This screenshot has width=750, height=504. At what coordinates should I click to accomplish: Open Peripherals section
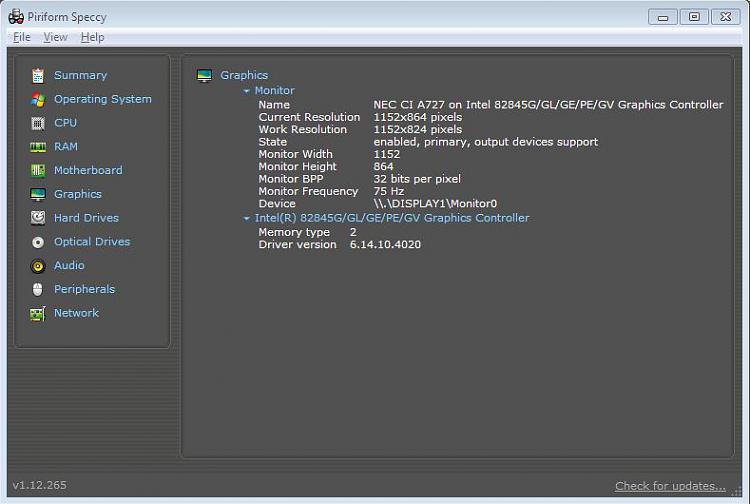pos(84,289)
